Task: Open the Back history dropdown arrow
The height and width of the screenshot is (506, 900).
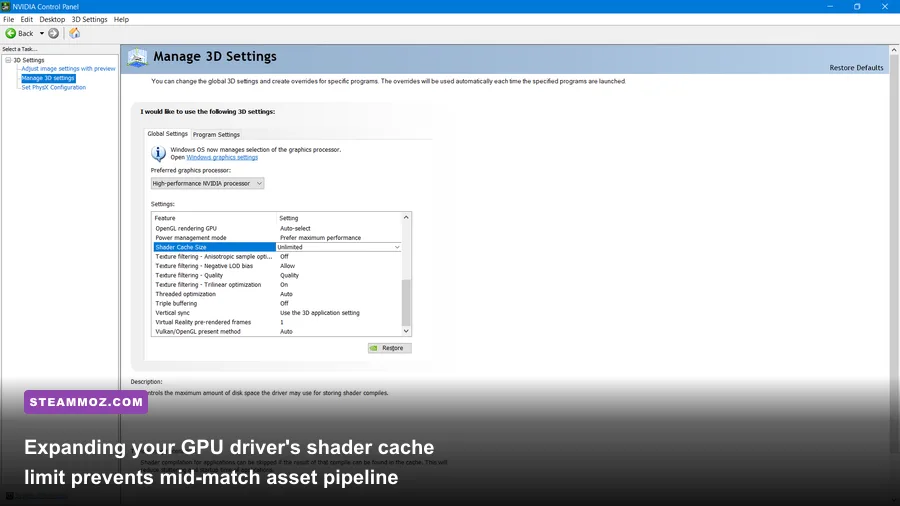Action: (x=42, y=33)
